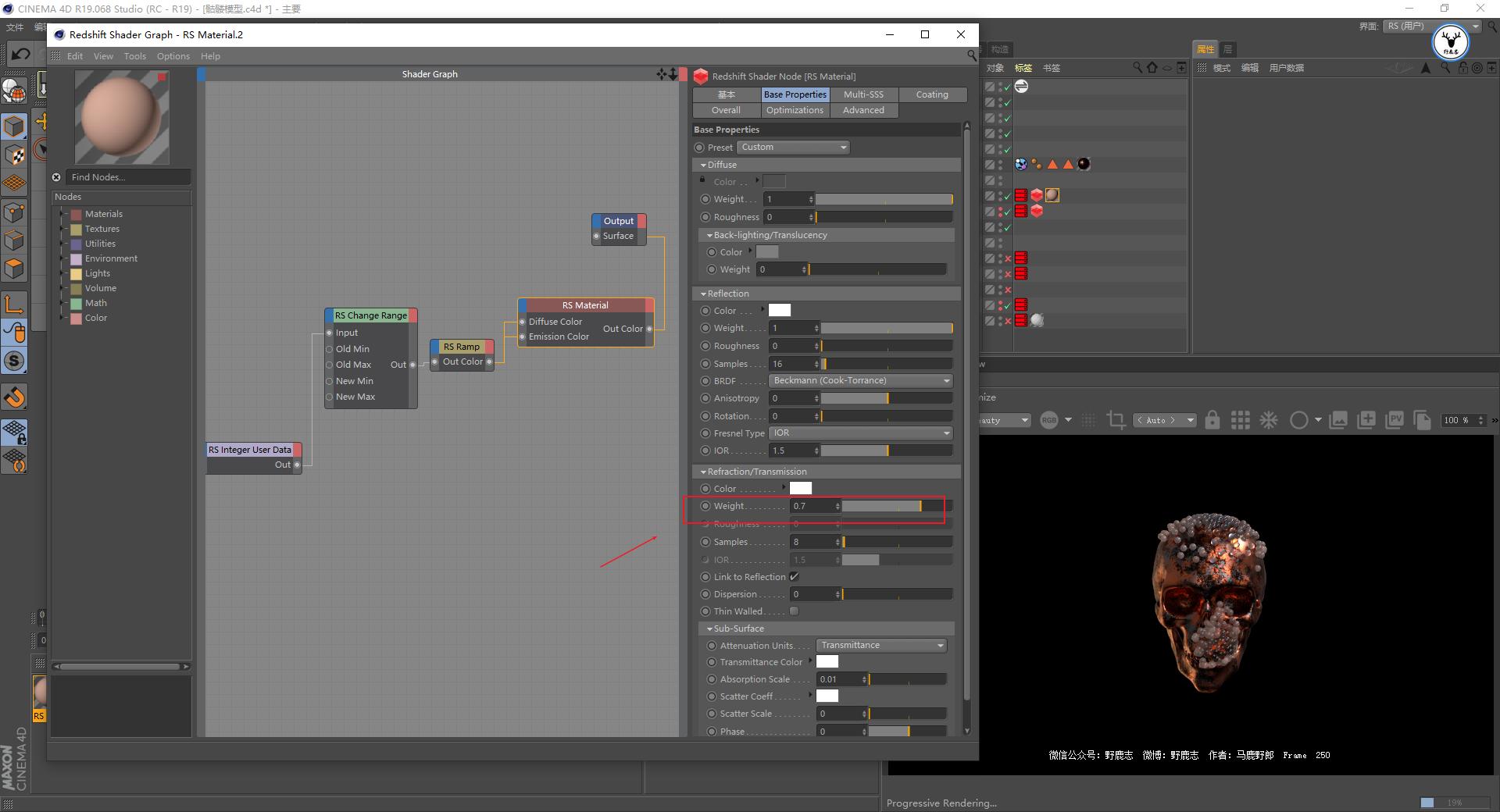The height and width of the screenshot is (812, 1500).
Task: Expand the Materials node category
Action: pos(62,214)
